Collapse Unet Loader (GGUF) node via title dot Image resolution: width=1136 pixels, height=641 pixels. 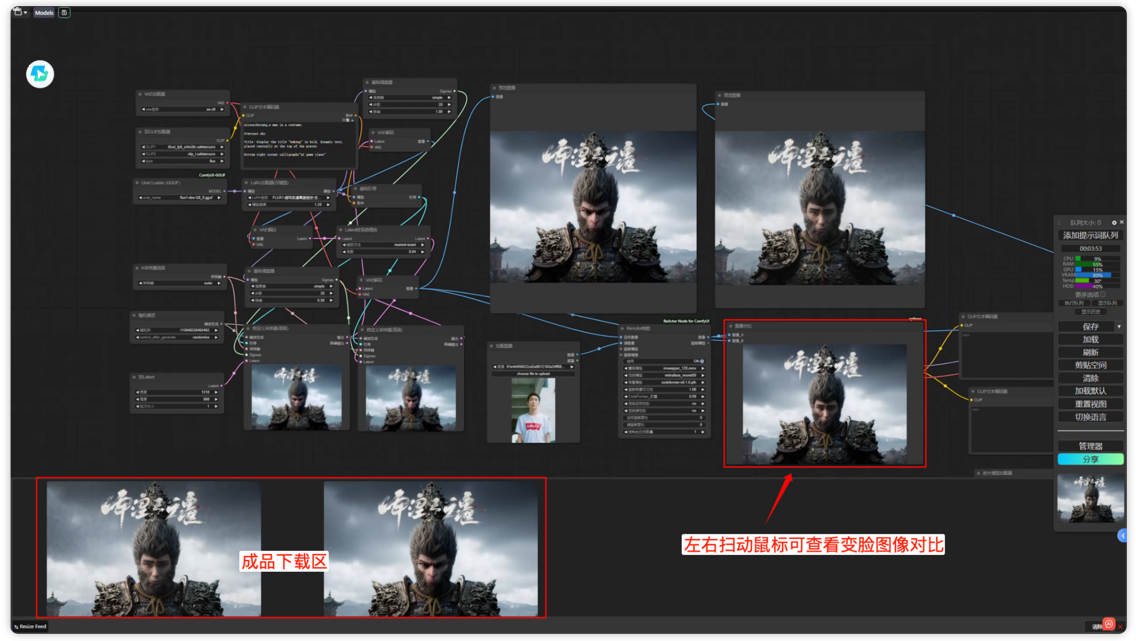(x=137, y=183)
